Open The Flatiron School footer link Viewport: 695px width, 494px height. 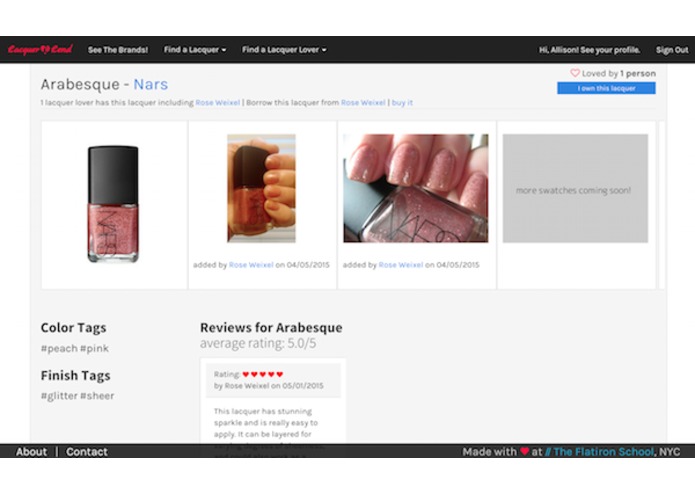click(600, 451)
